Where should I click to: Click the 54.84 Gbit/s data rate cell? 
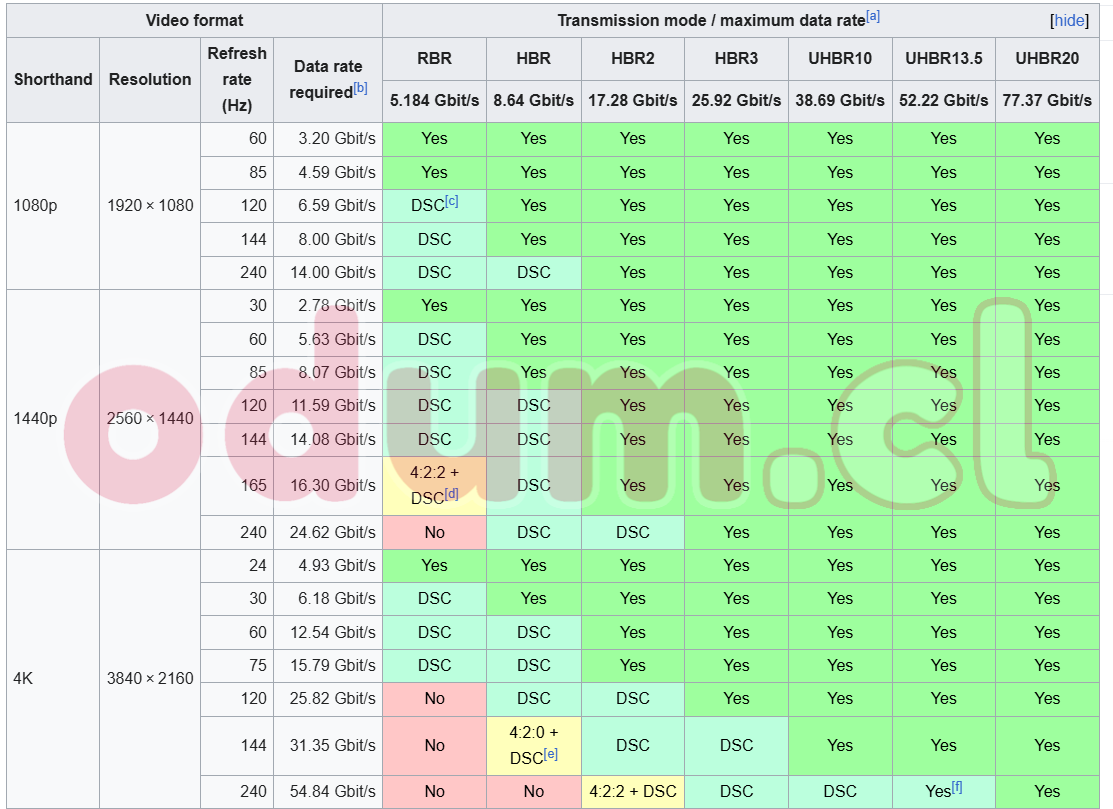pyautogui.click(x=328, y=791)
